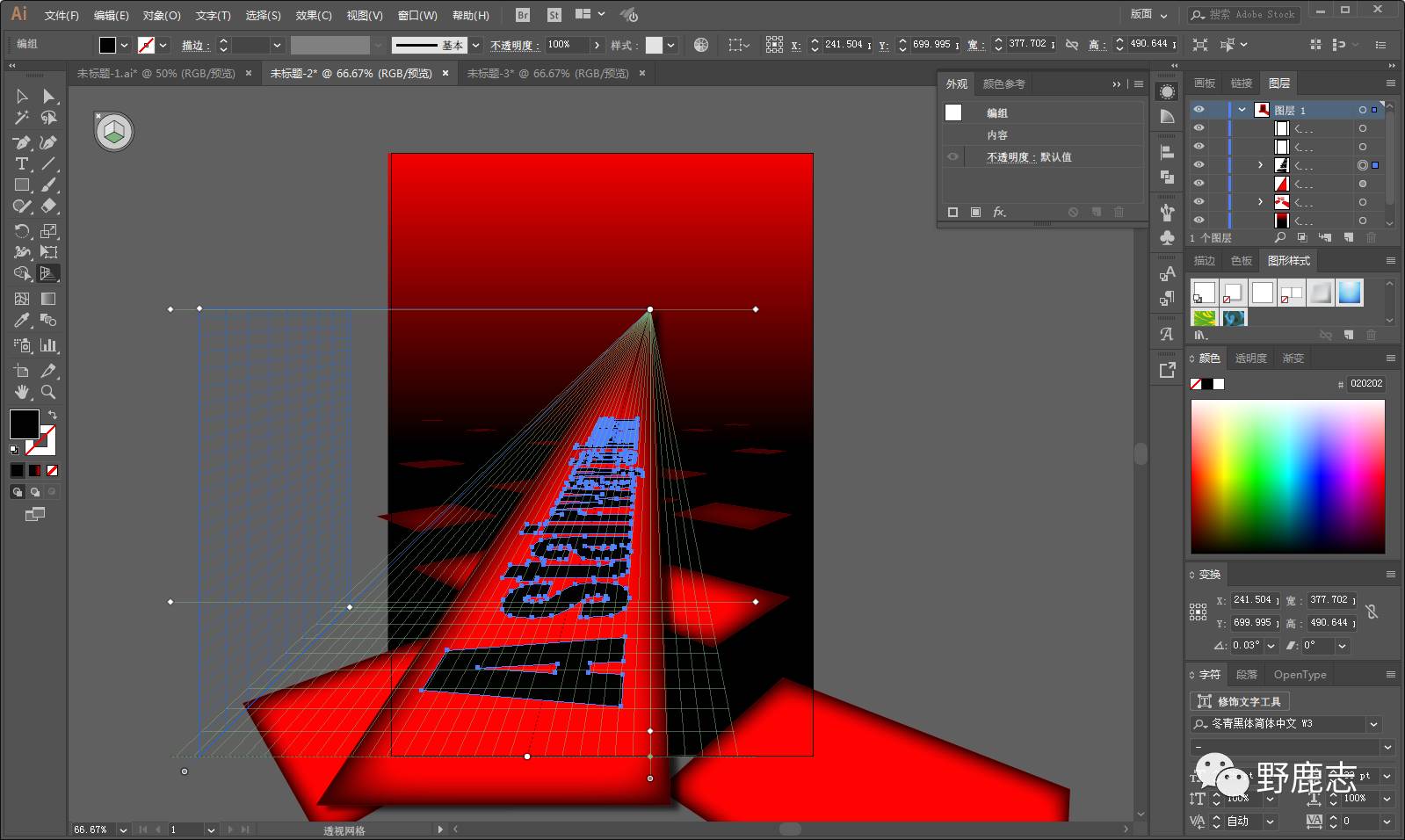Open the opacity 100% dropdown arrow
Image resolution: width=1405 pixels, height=840 pixels.
pyautogui.click(x=597, y=45)
